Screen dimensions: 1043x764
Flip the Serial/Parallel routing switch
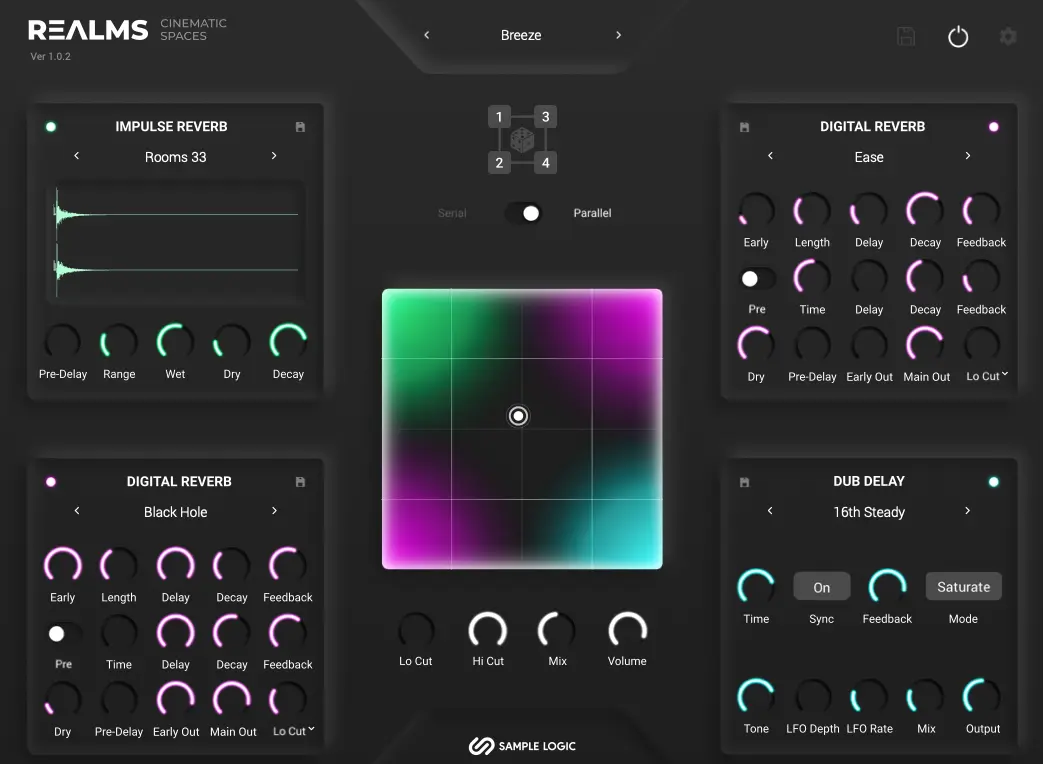click(522, 213)
